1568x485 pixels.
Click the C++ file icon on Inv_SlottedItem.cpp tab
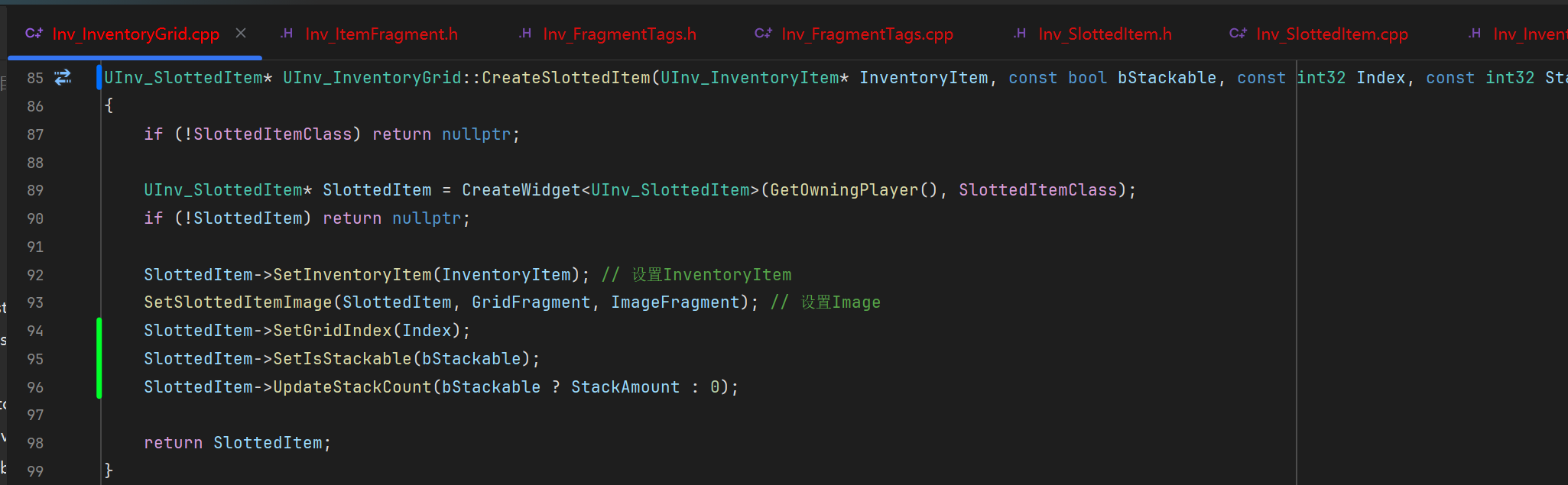coord(1238,33)
